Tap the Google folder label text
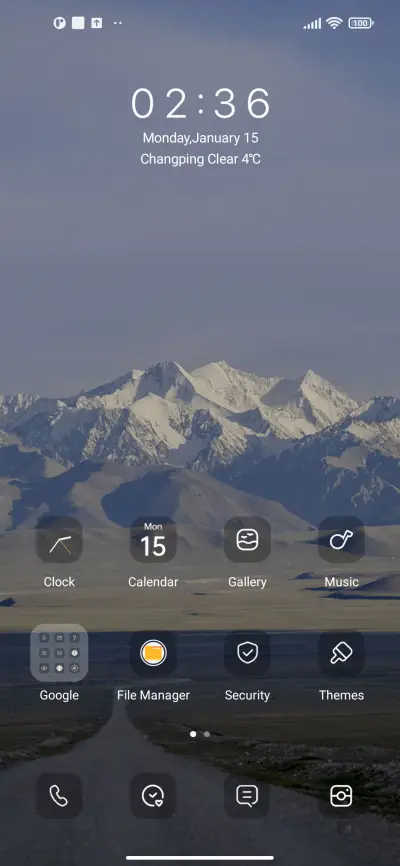This screenshot has height=866, width=400. pyautogui.click(x=59, y=695)
